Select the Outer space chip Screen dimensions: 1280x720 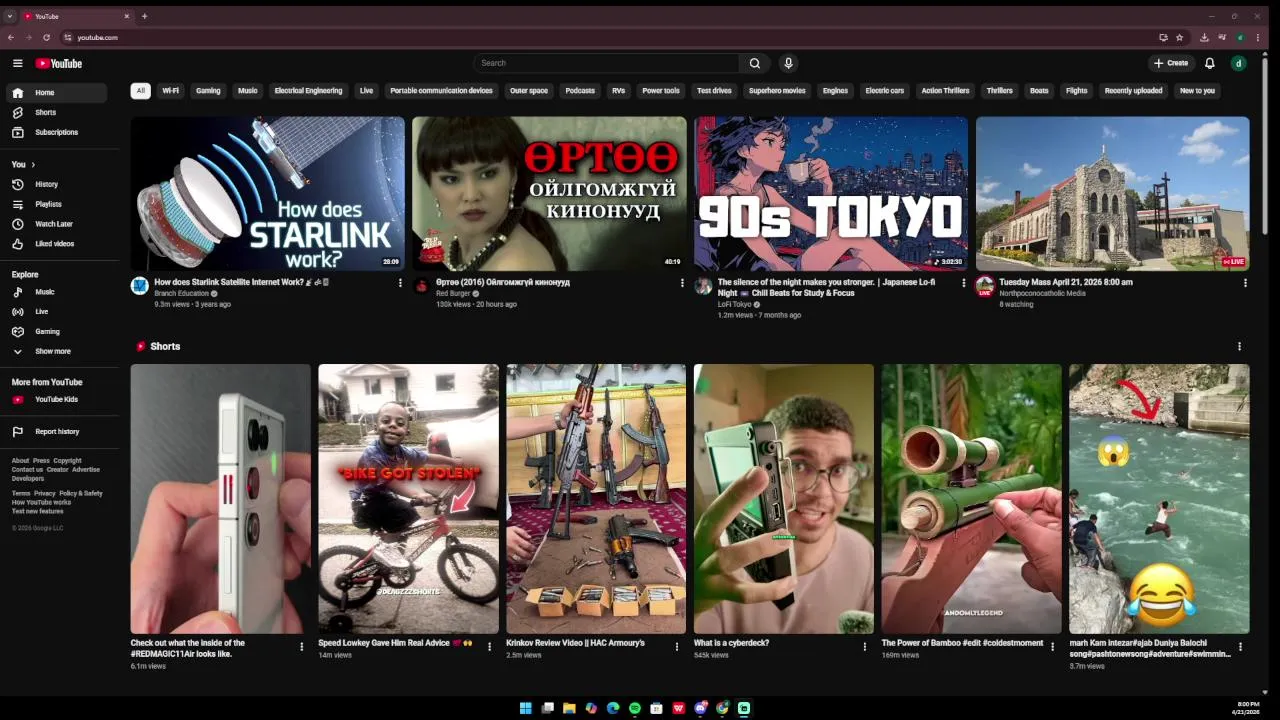coord(529,91)
